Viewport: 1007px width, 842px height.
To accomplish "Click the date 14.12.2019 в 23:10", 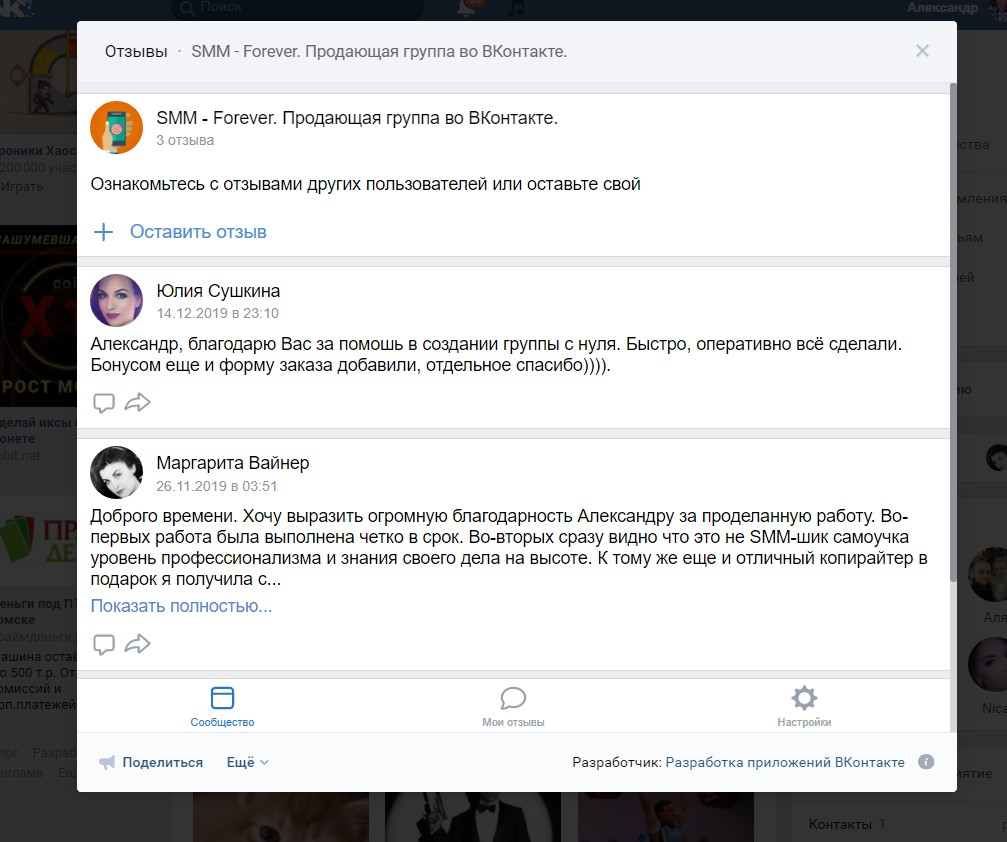I will point(218,313).
